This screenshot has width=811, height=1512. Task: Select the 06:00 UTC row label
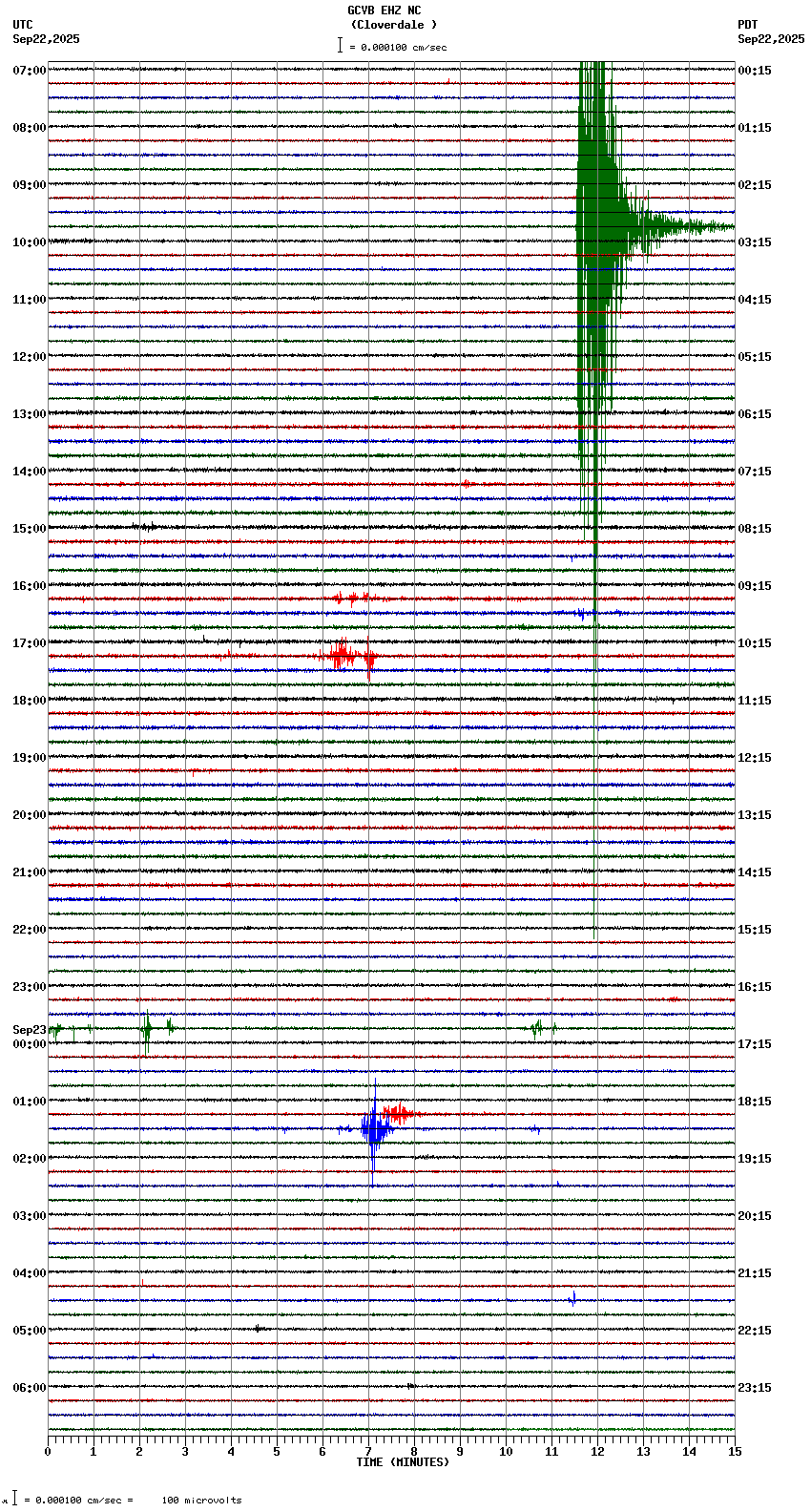click(30, 1388)
